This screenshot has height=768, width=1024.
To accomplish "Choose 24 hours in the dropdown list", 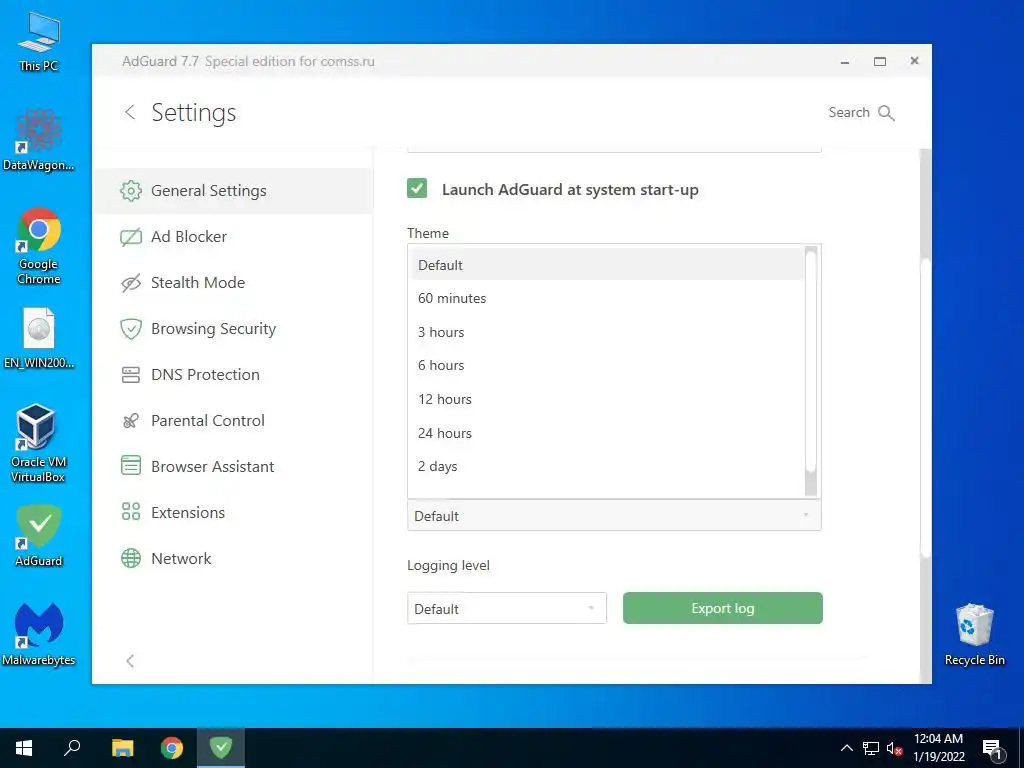I will [607, 433].
